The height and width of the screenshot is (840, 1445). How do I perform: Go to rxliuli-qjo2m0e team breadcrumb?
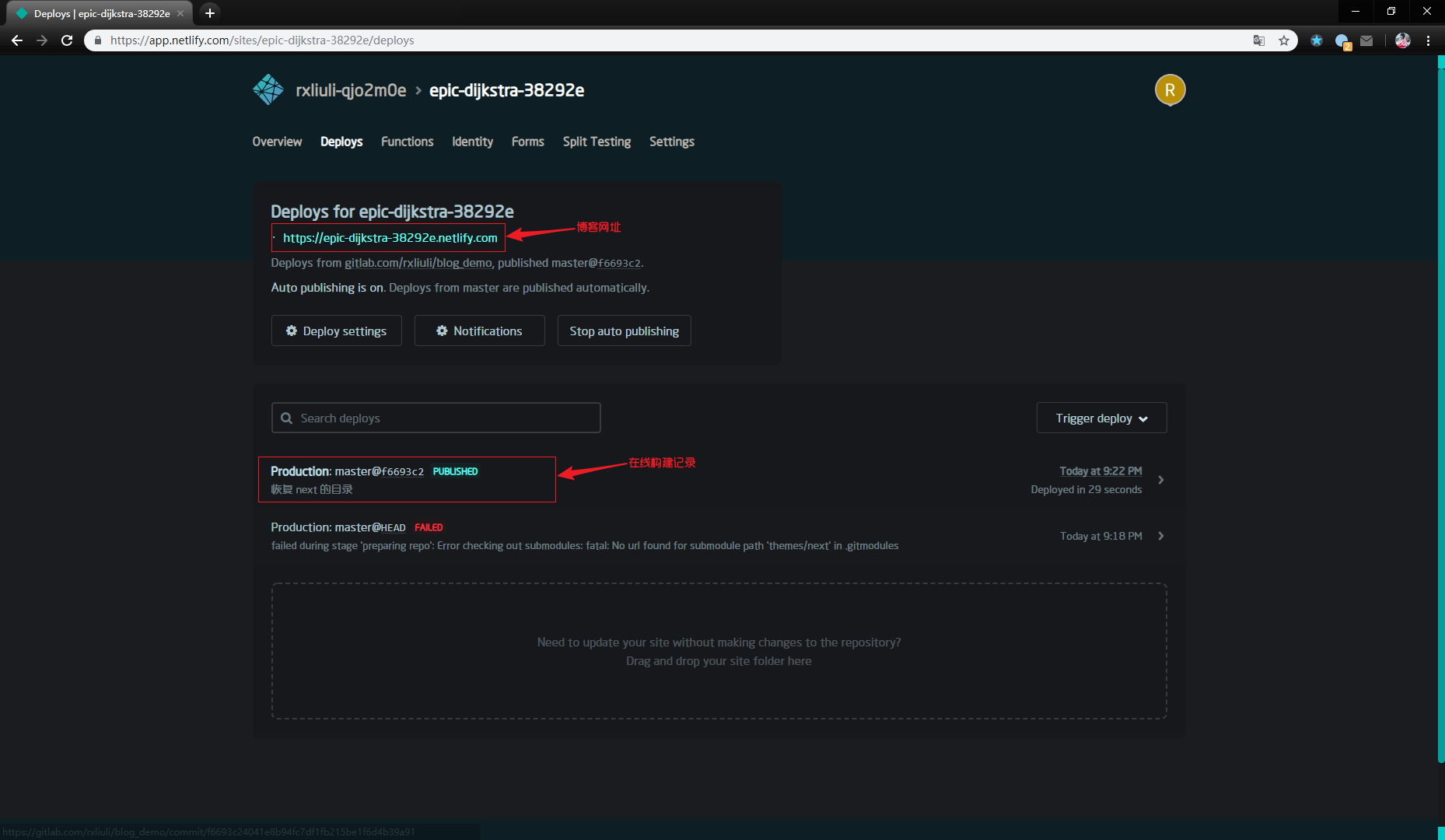(351, 90)
